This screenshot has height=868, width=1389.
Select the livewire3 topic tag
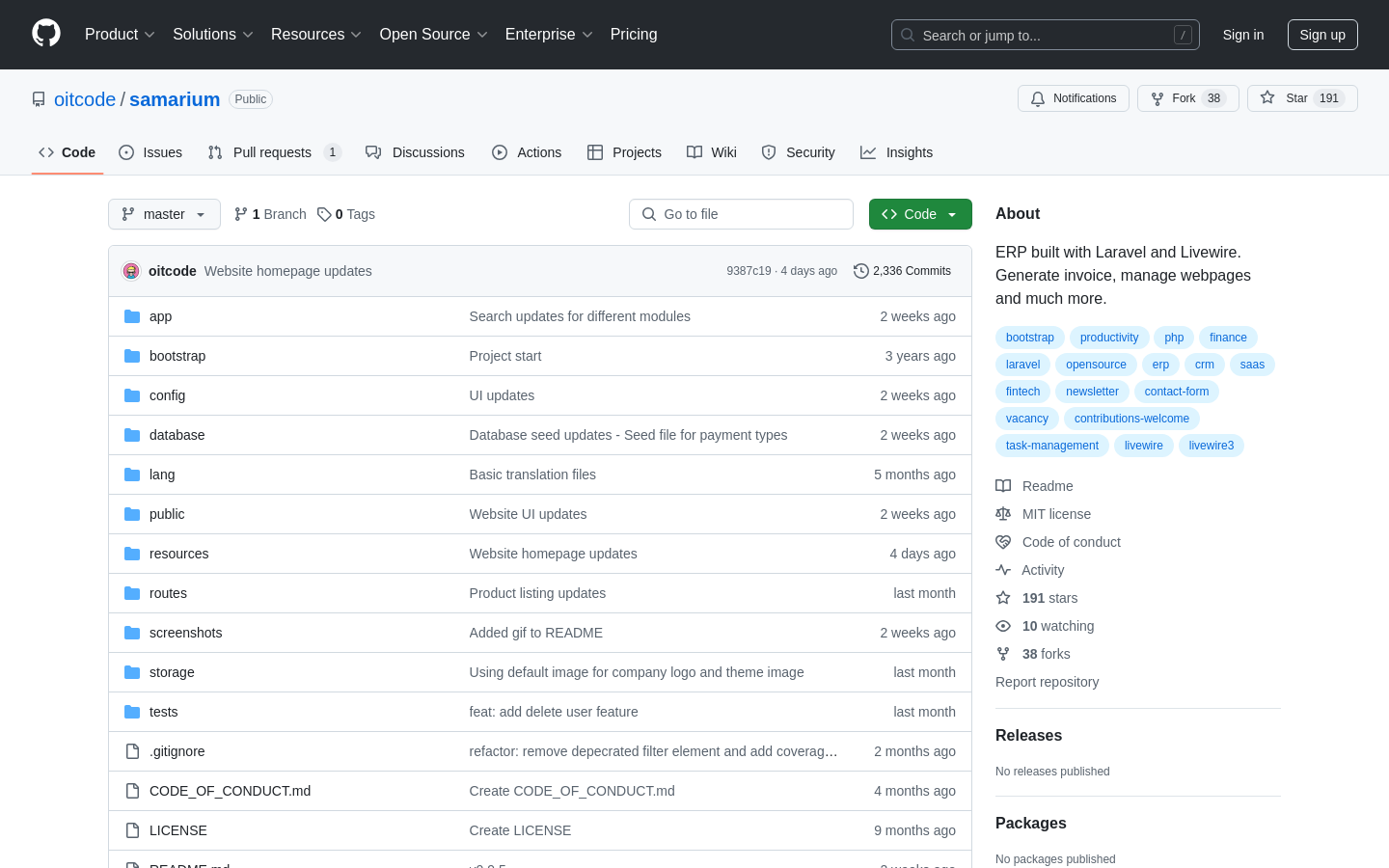point(1212,446)
